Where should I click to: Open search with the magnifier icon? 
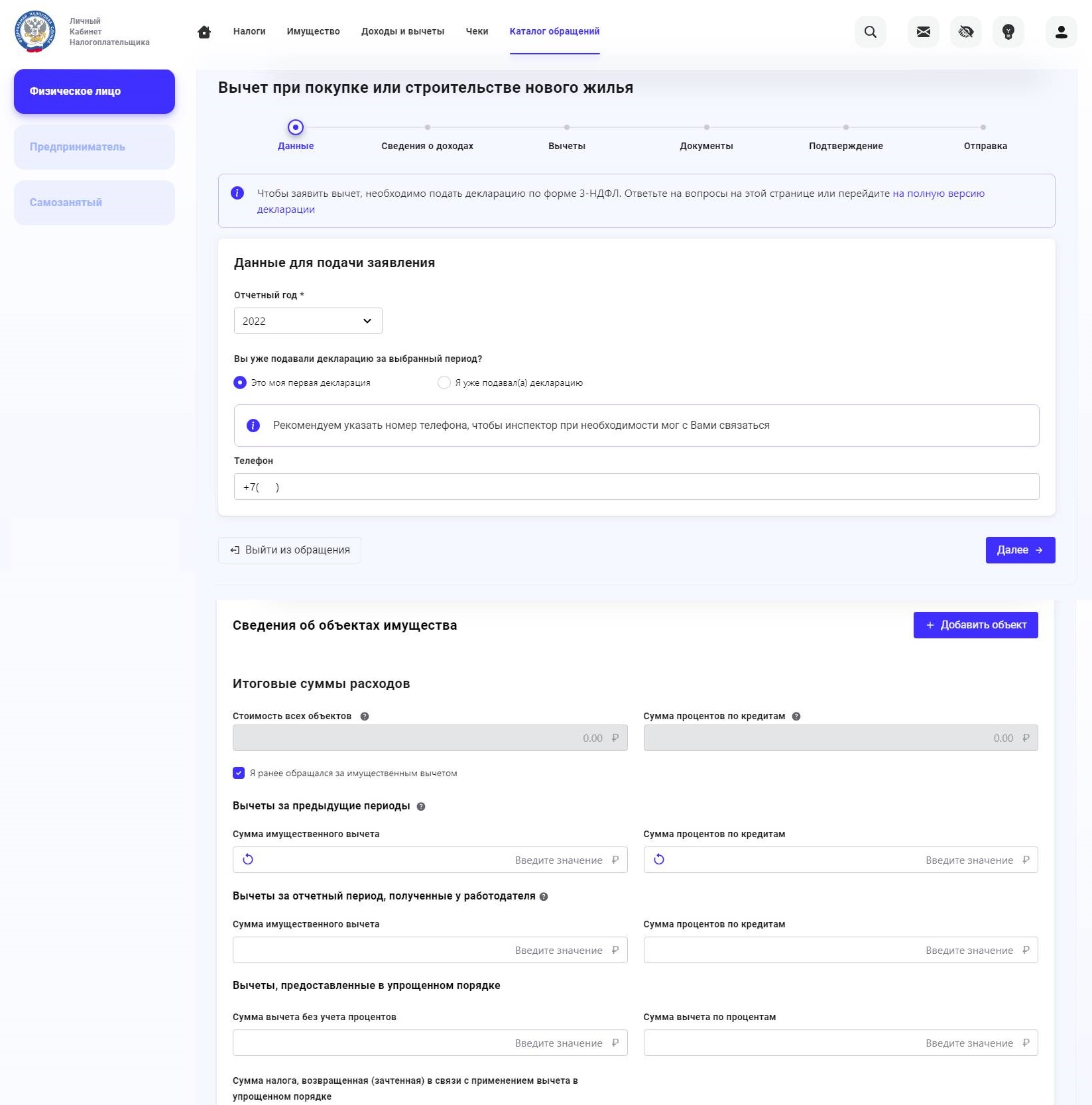pos(870,32)
